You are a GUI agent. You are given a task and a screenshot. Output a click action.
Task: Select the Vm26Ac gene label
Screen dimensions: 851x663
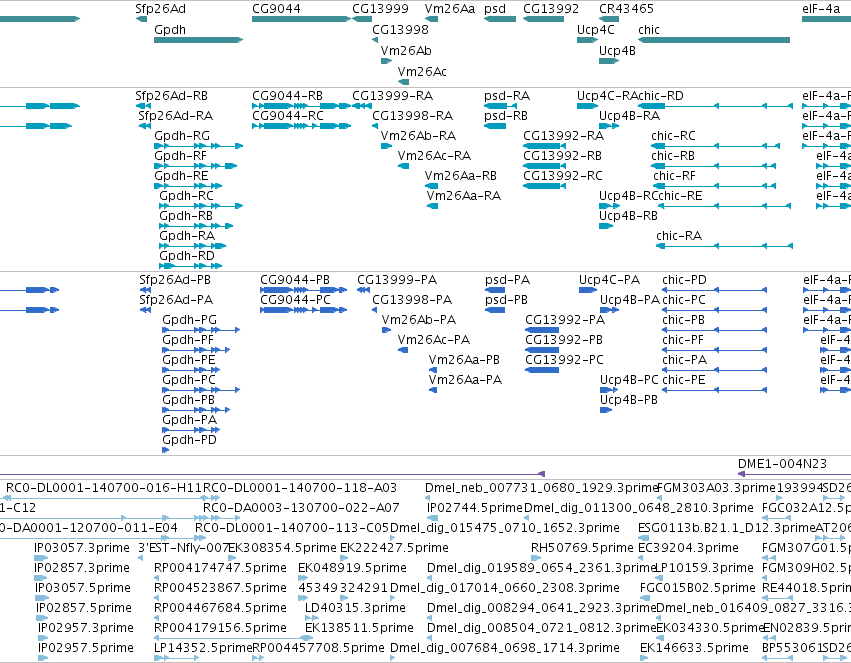click(422, 72)
